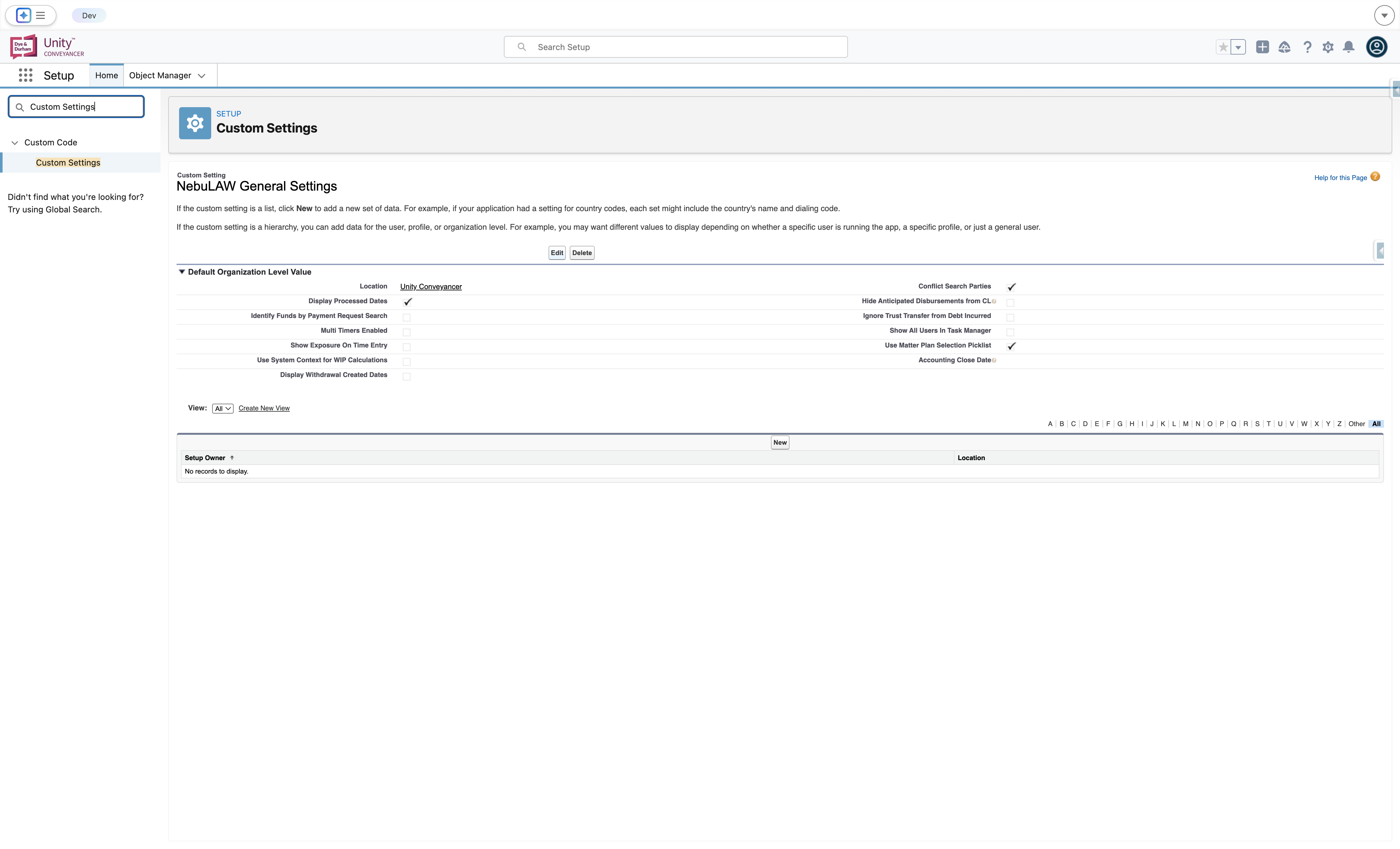Switch to the Home tab
The height and width of the screenshot is (849, 1400).
pos(106,75)
